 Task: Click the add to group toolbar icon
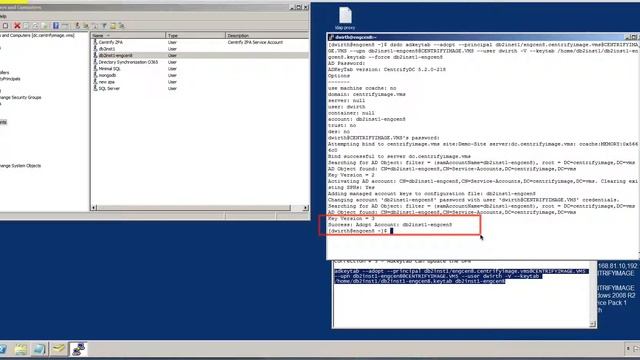[x=122, y=26]
